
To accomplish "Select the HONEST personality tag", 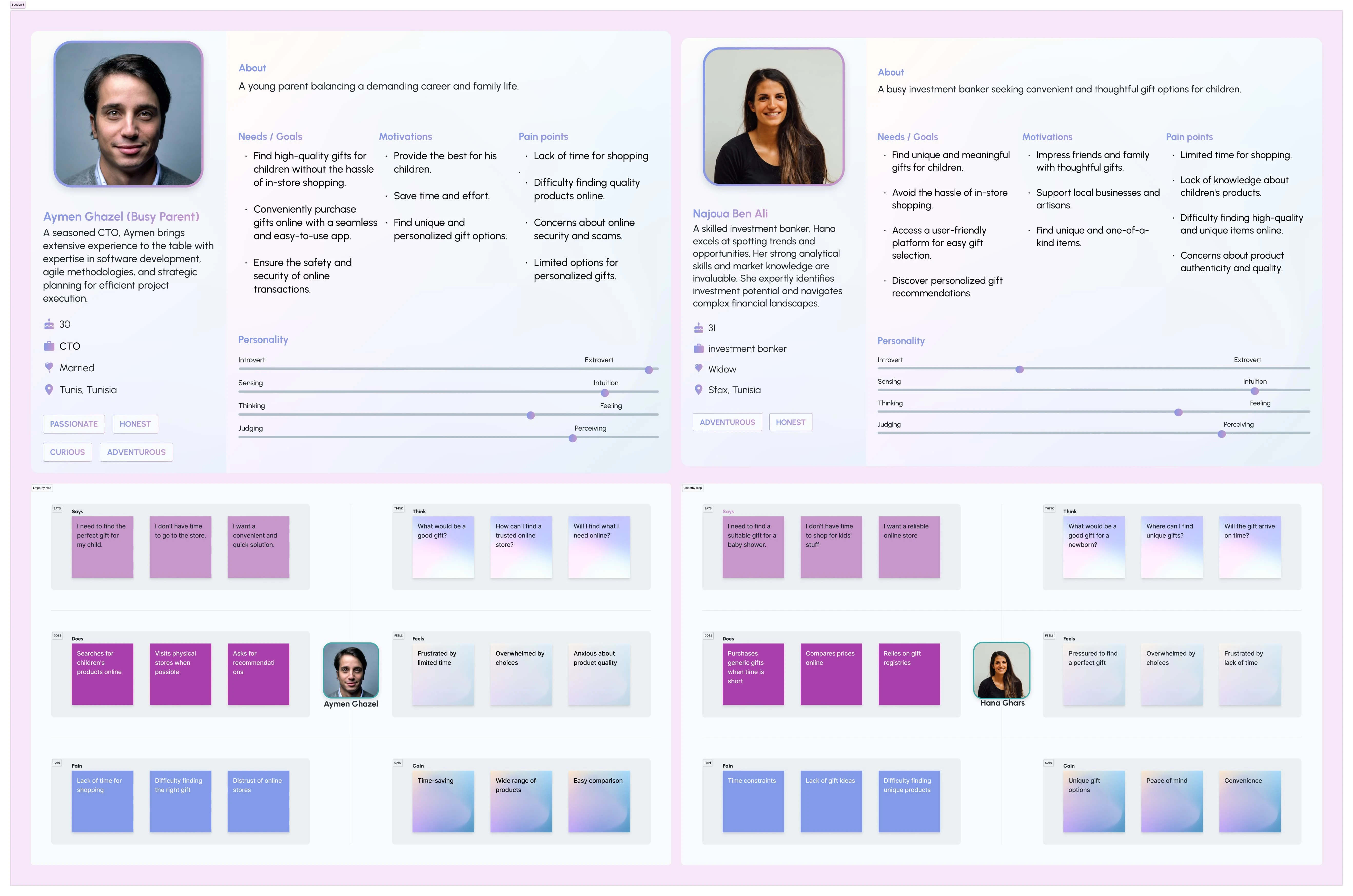I will point(136,423).
